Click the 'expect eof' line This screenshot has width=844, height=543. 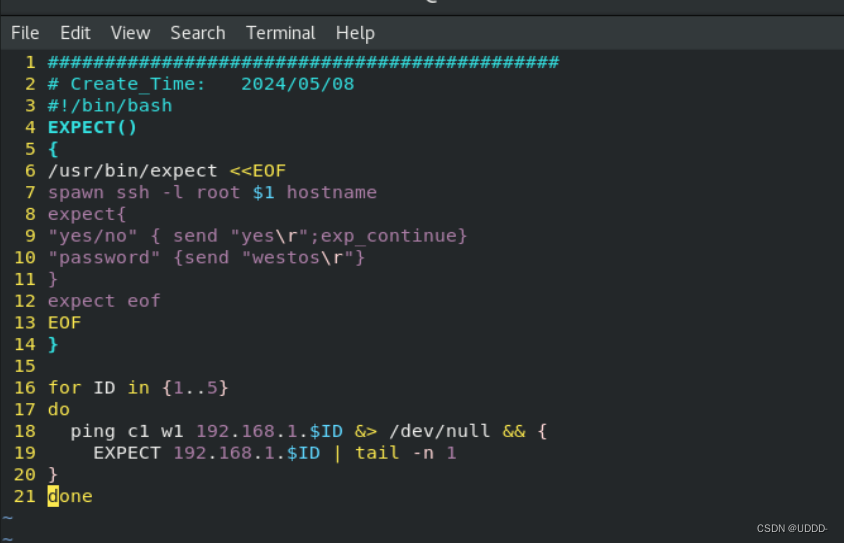pos(104,301)
